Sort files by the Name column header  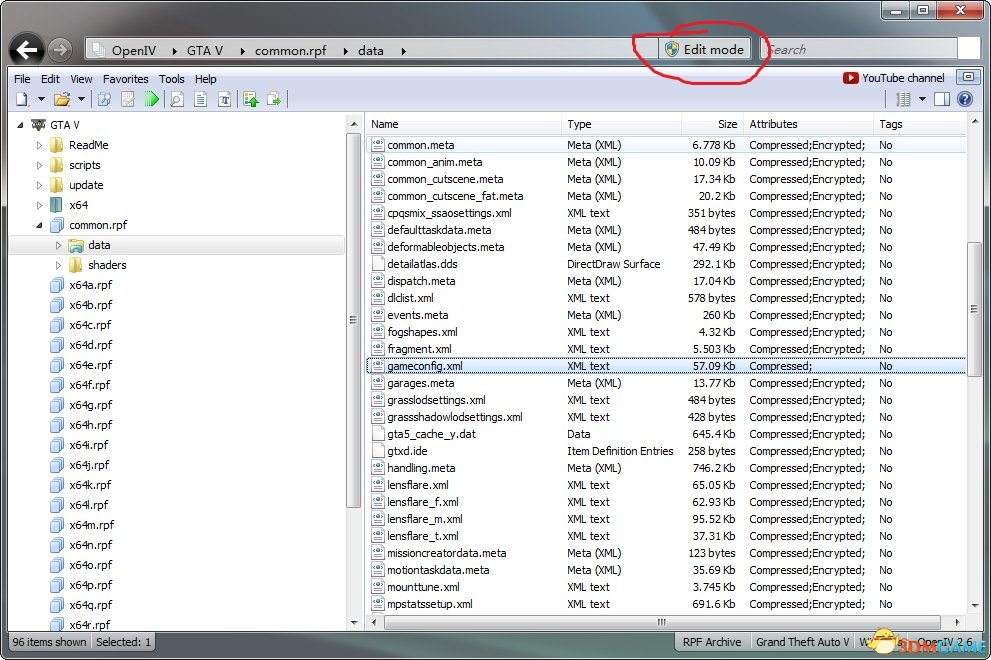[x=463, y=124]
